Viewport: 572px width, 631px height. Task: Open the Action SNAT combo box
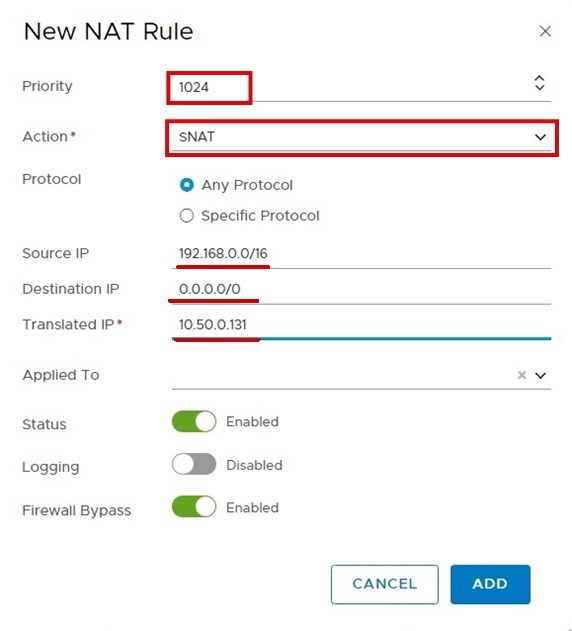tap(361, 137)
